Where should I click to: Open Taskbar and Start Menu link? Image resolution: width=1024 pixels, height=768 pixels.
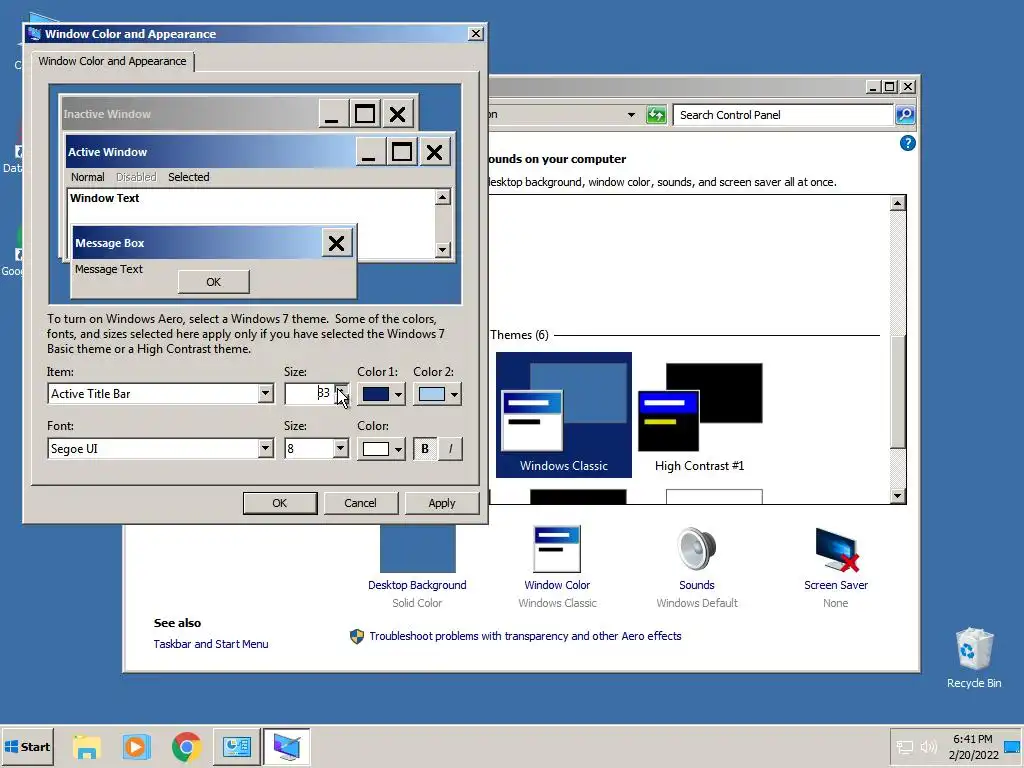(211, 644)
